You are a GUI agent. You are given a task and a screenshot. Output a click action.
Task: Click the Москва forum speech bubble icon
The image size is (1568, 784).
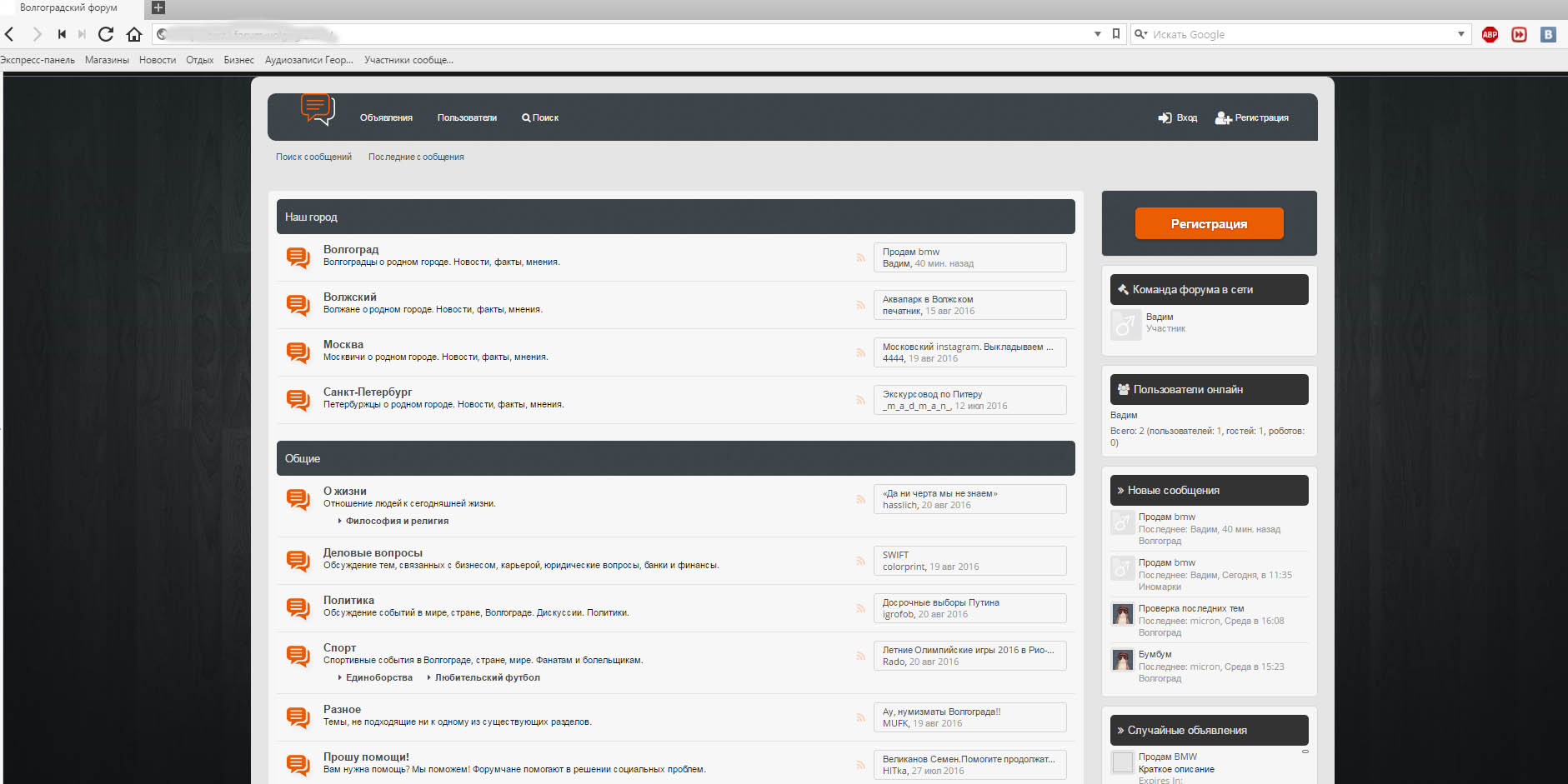[298, 352]
